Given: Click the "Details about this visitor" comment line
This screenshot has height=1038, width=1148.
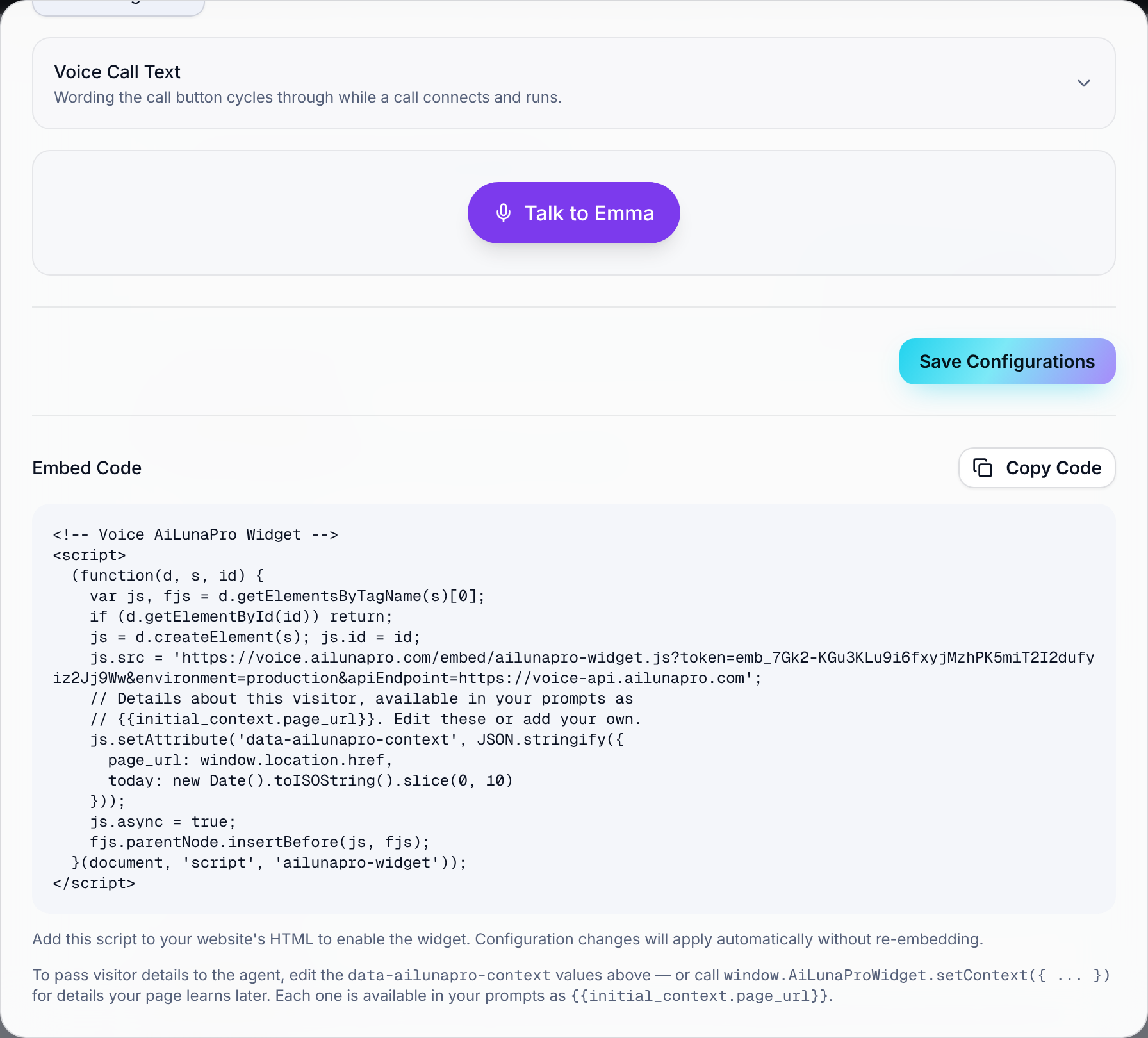Looking at the screenshot, I should [x=361, y=698].
